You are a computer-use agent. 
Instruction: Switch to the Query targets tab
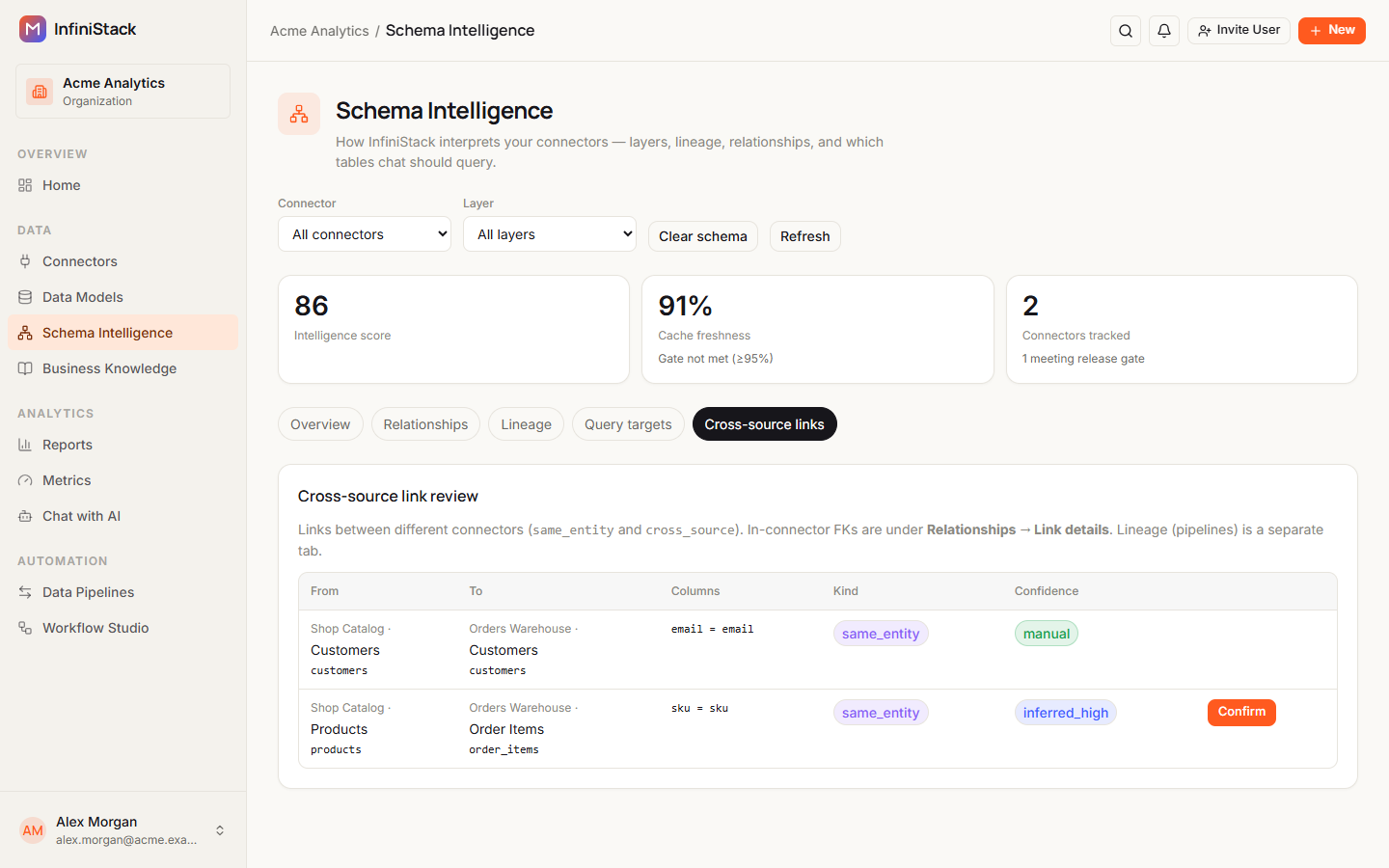628,424
